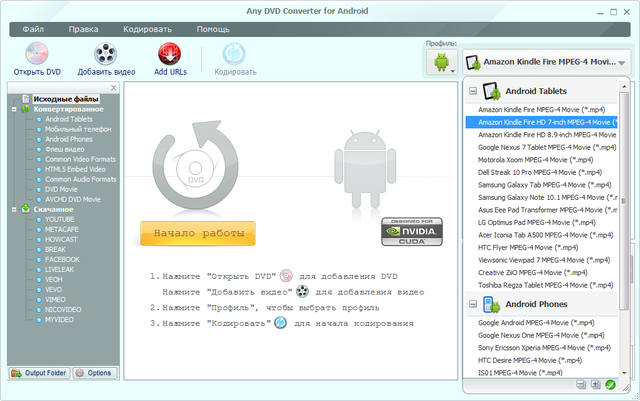Collapse the Downloaded tree node
This screenshot has width=640, height=401.
(14, 209)
